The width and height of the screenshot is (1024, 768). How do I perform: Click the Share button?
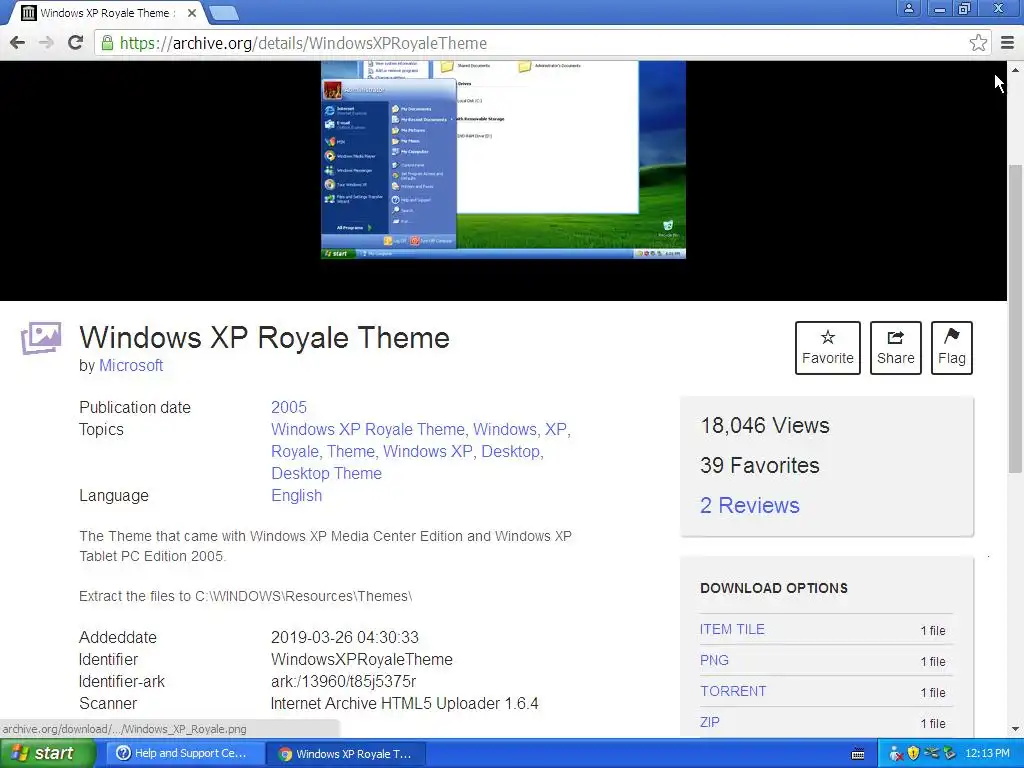click(895, 348)
